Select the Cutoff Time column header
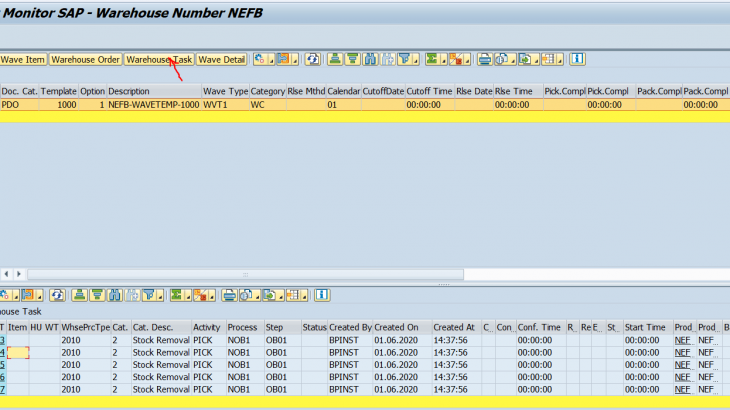 429,91
